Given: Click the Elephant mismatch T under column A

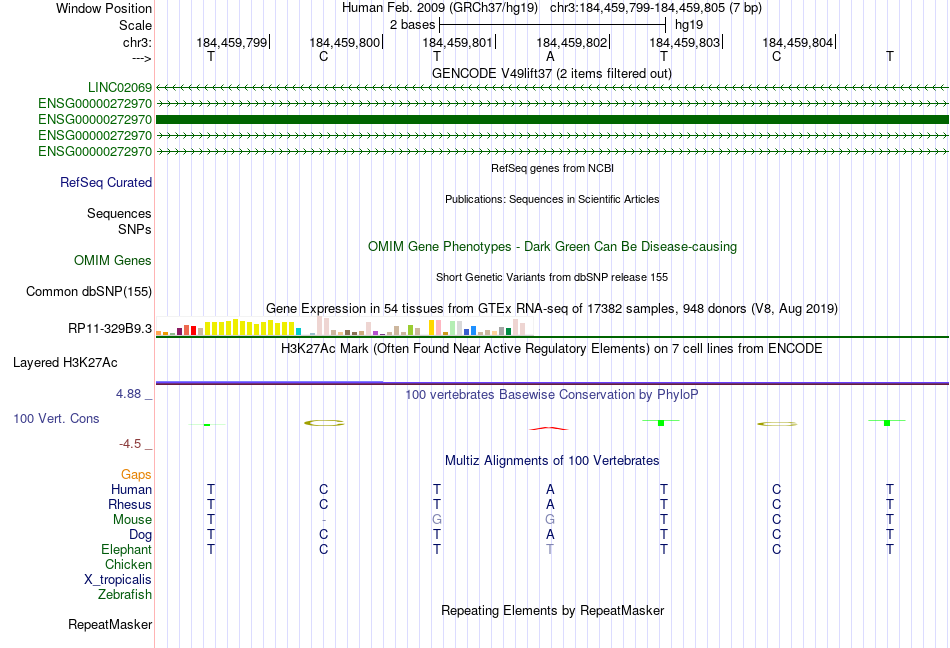Looking at the screenshot, I should point(550,549).
